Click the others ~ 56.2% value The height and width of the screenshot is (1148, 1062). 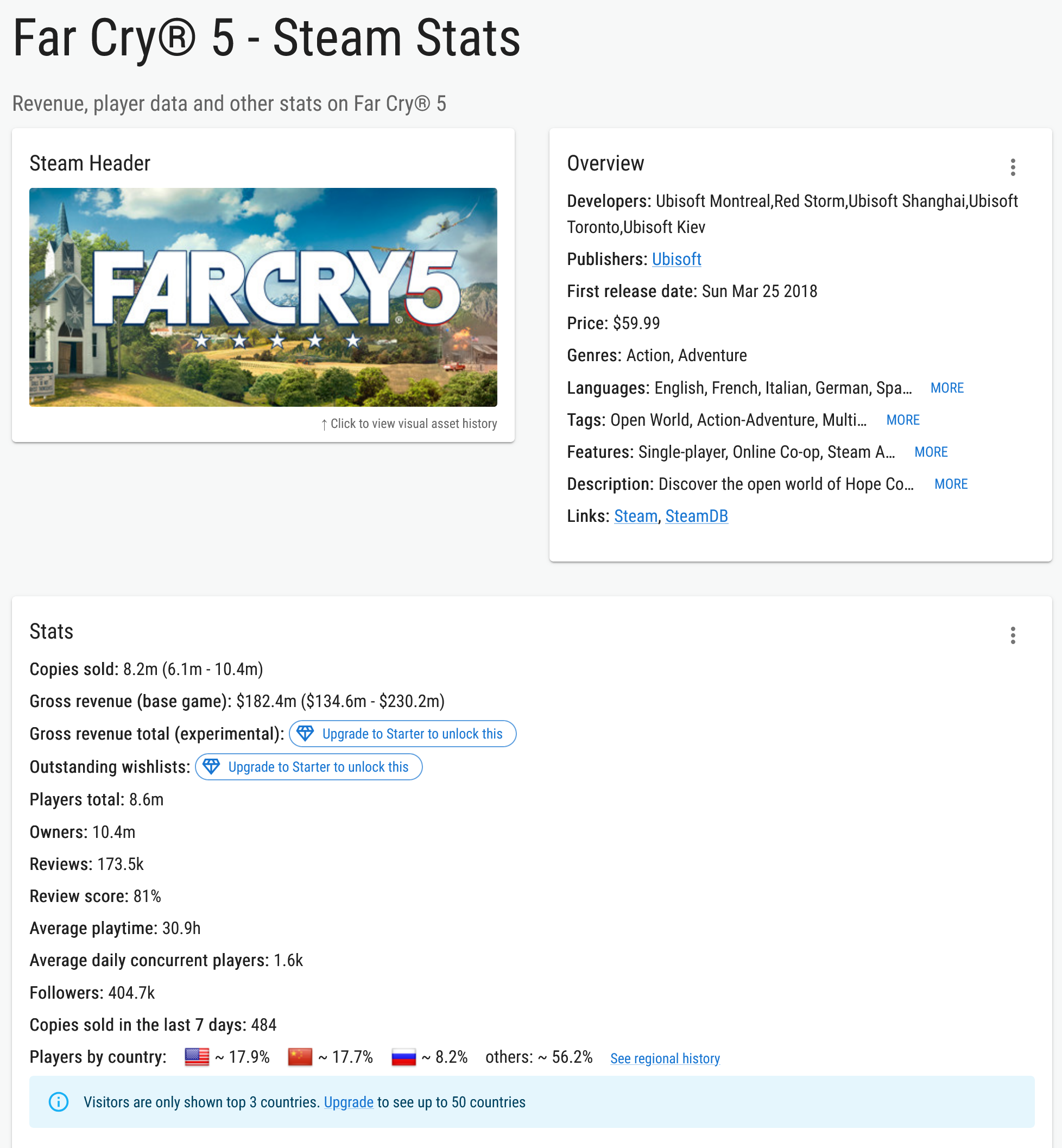pos(539,1057)
